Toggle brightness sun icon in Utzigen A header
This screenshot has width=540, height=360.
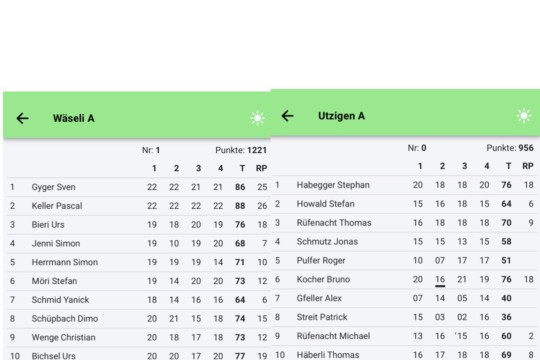tap(524, 116)
